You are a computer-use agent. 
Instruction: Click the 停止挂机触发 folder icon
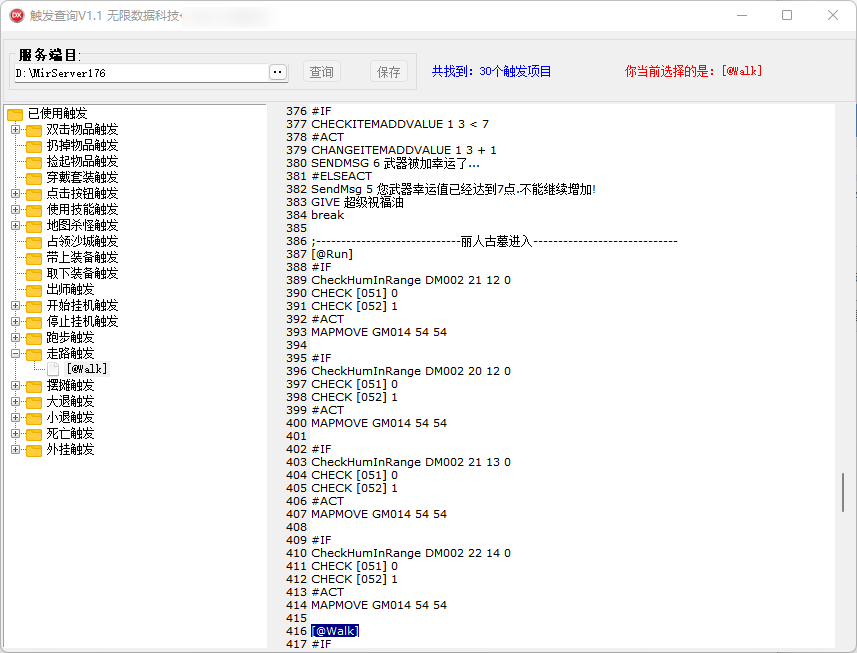click(34, 322)
